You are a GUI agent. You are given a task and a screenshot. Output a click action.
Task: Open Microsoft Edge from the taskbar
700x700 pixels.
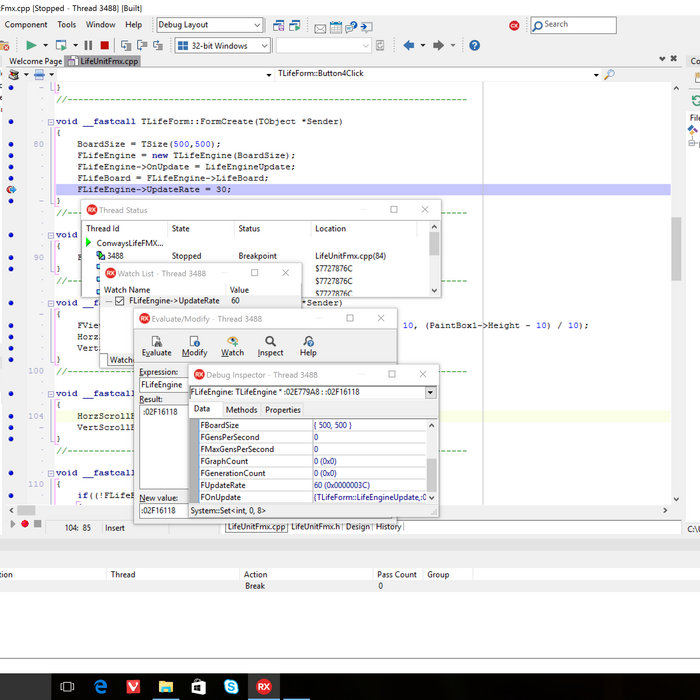point(100,687)
